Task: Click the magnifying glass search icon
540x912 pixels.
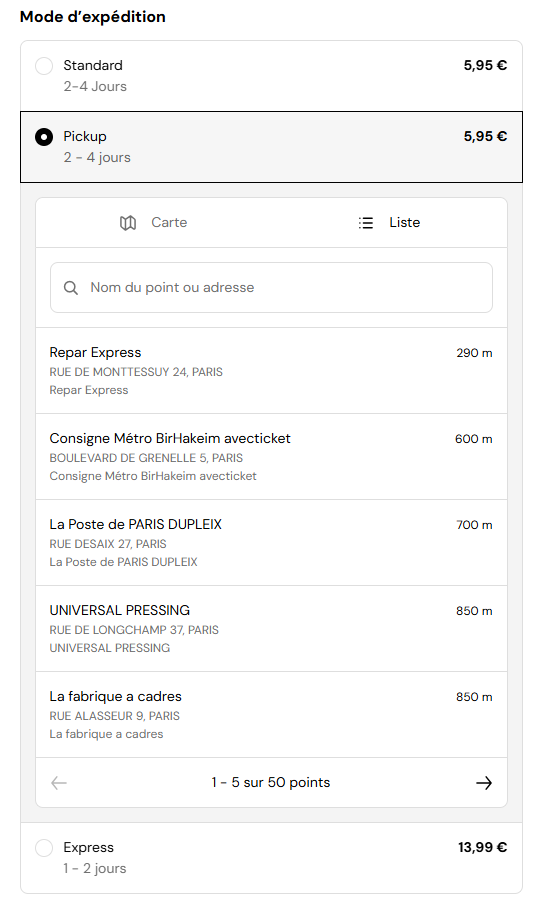Action: pos(70,287)
